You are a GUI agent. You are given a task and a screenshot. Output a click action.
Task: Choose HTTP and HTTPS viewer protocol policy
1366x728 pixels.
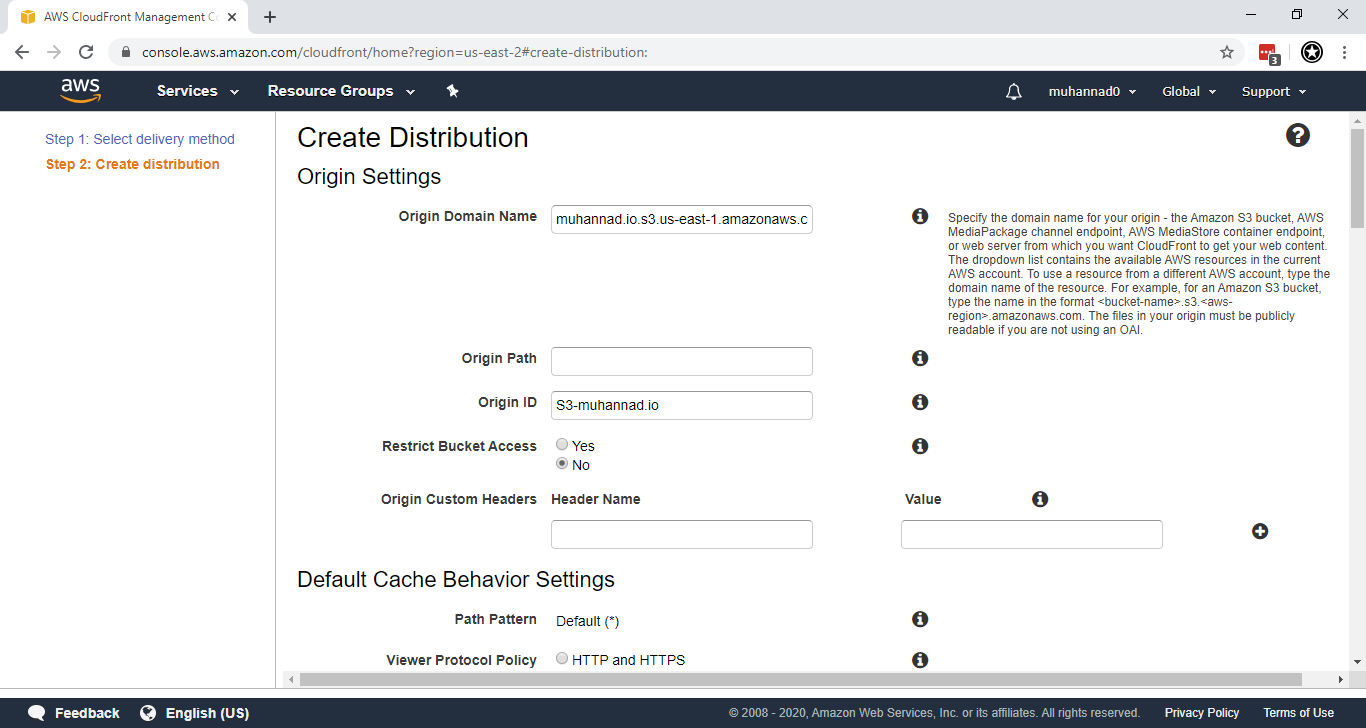tap(561, 658)
